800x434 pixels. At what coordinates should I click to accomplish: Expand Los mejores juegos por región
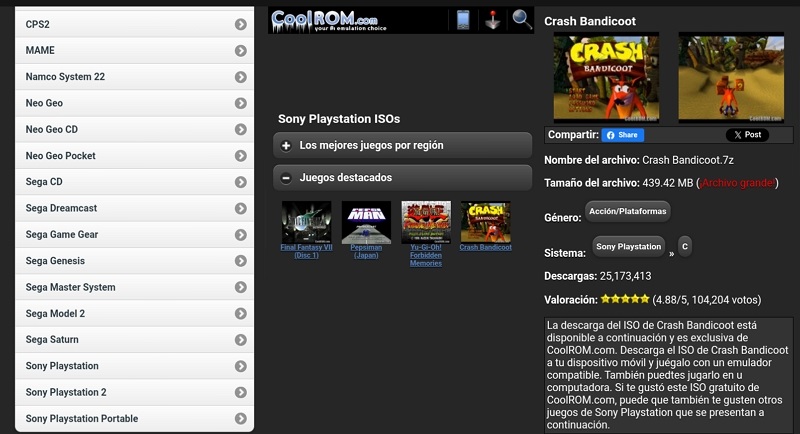click(403, 145)
